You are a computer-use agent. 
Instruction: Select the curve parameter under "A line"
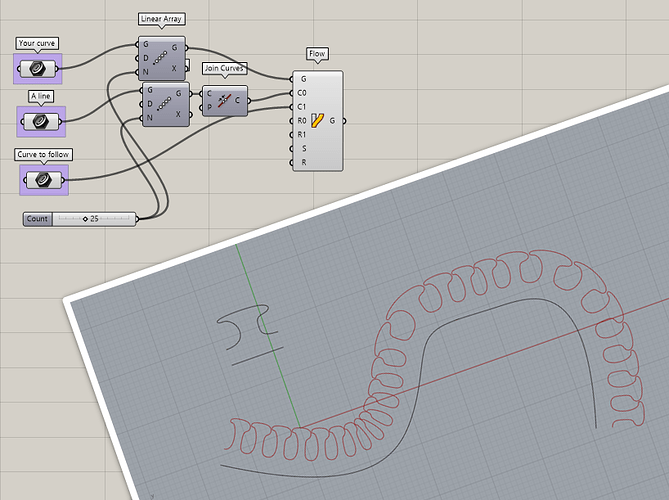click(41, 121)
